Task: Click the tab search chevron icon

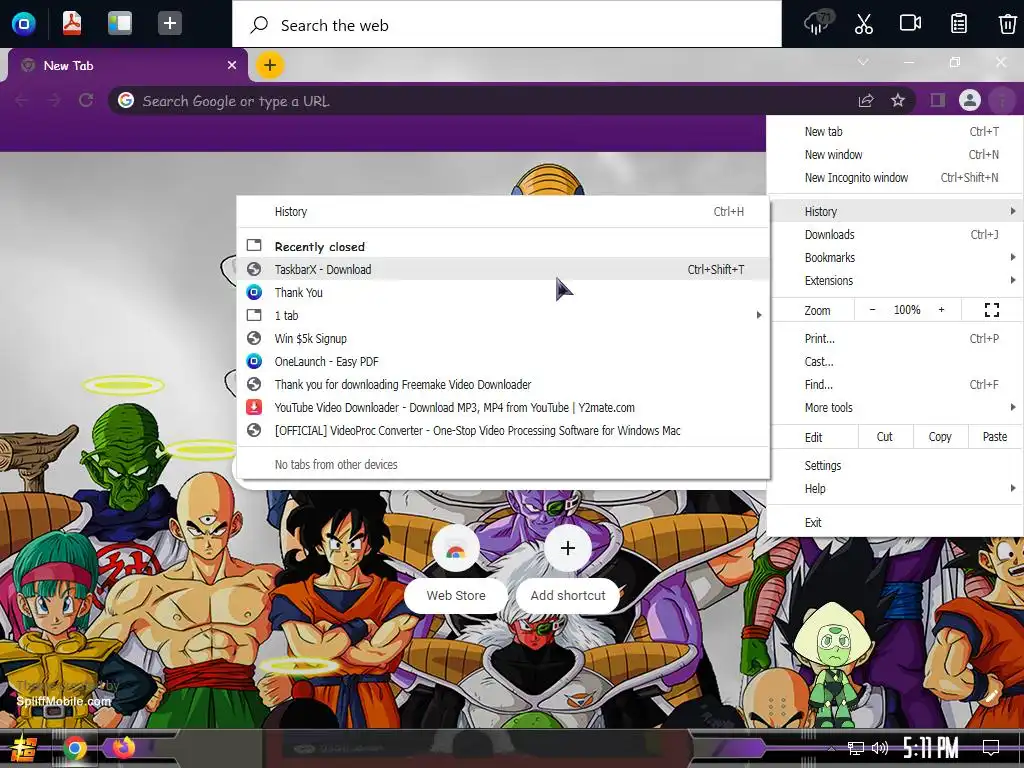Action: coord(863,62)
